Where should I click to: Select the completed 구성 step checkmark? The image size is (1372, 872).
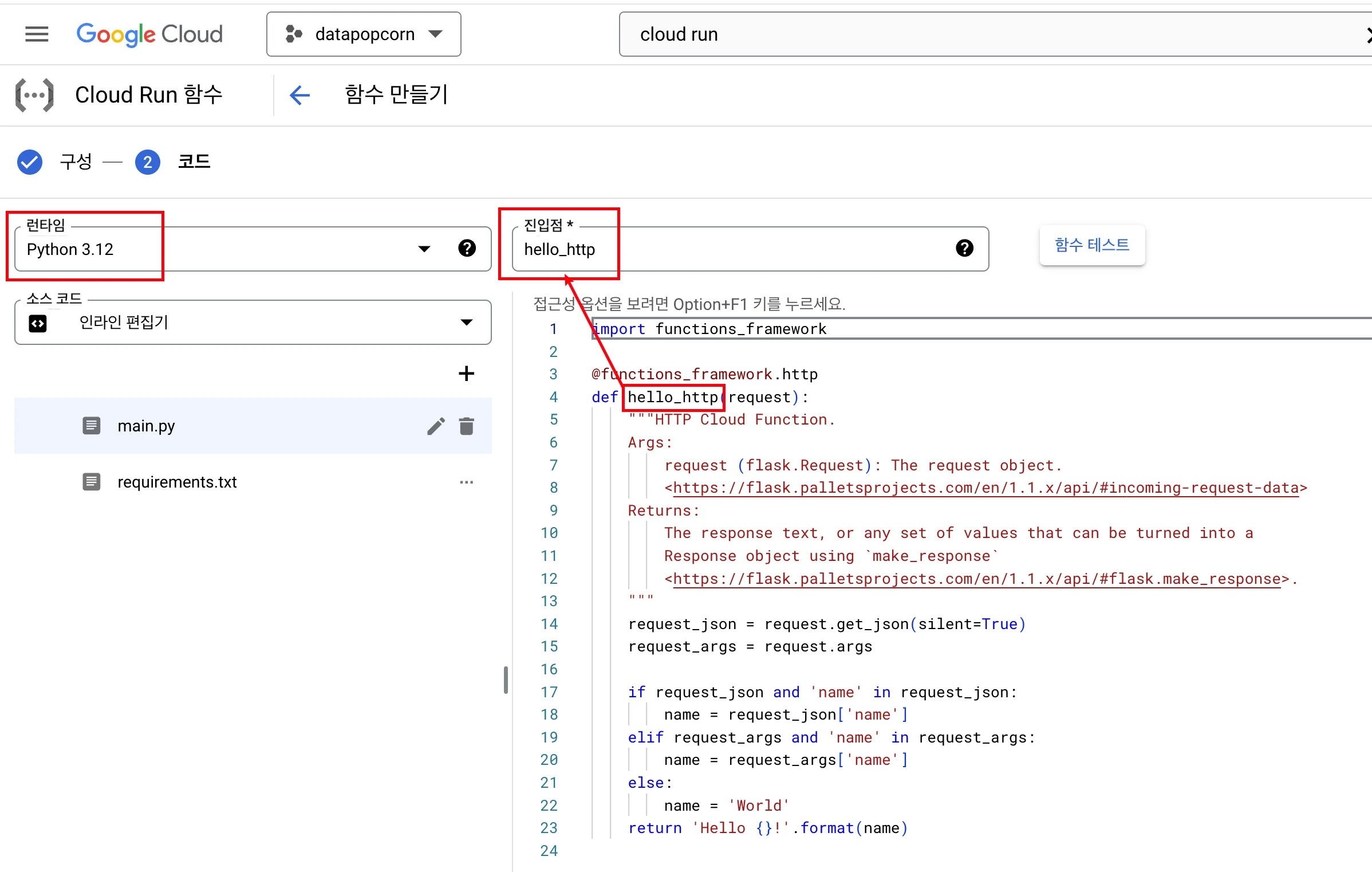(x=30, y=162)
